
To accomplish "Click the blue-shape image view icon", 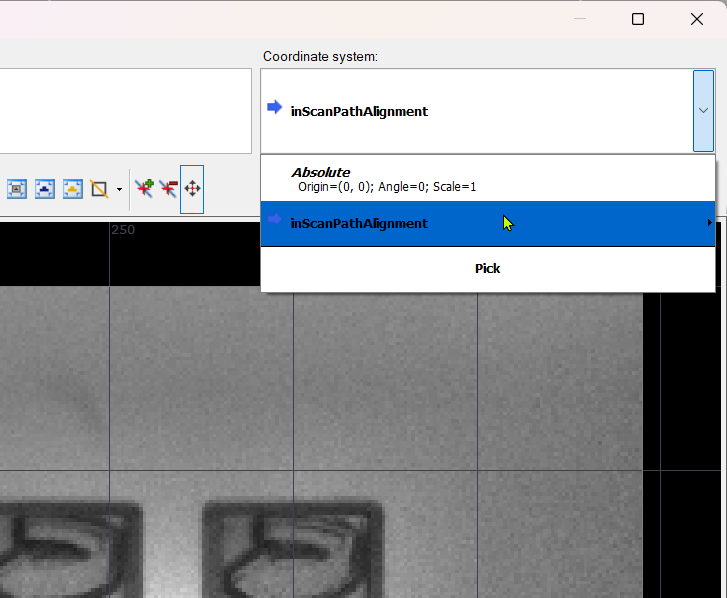I will [44, 189].
